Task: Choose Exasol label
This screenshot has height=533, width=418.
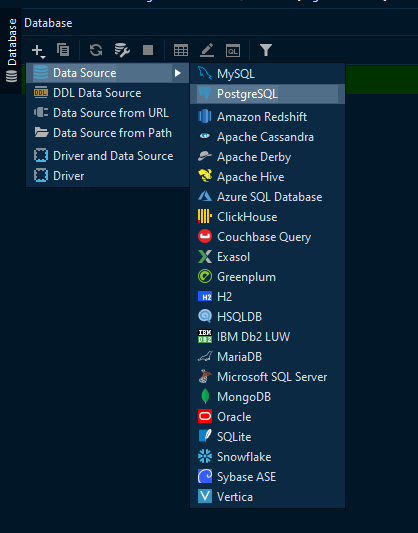Action: tap(233, 257)
